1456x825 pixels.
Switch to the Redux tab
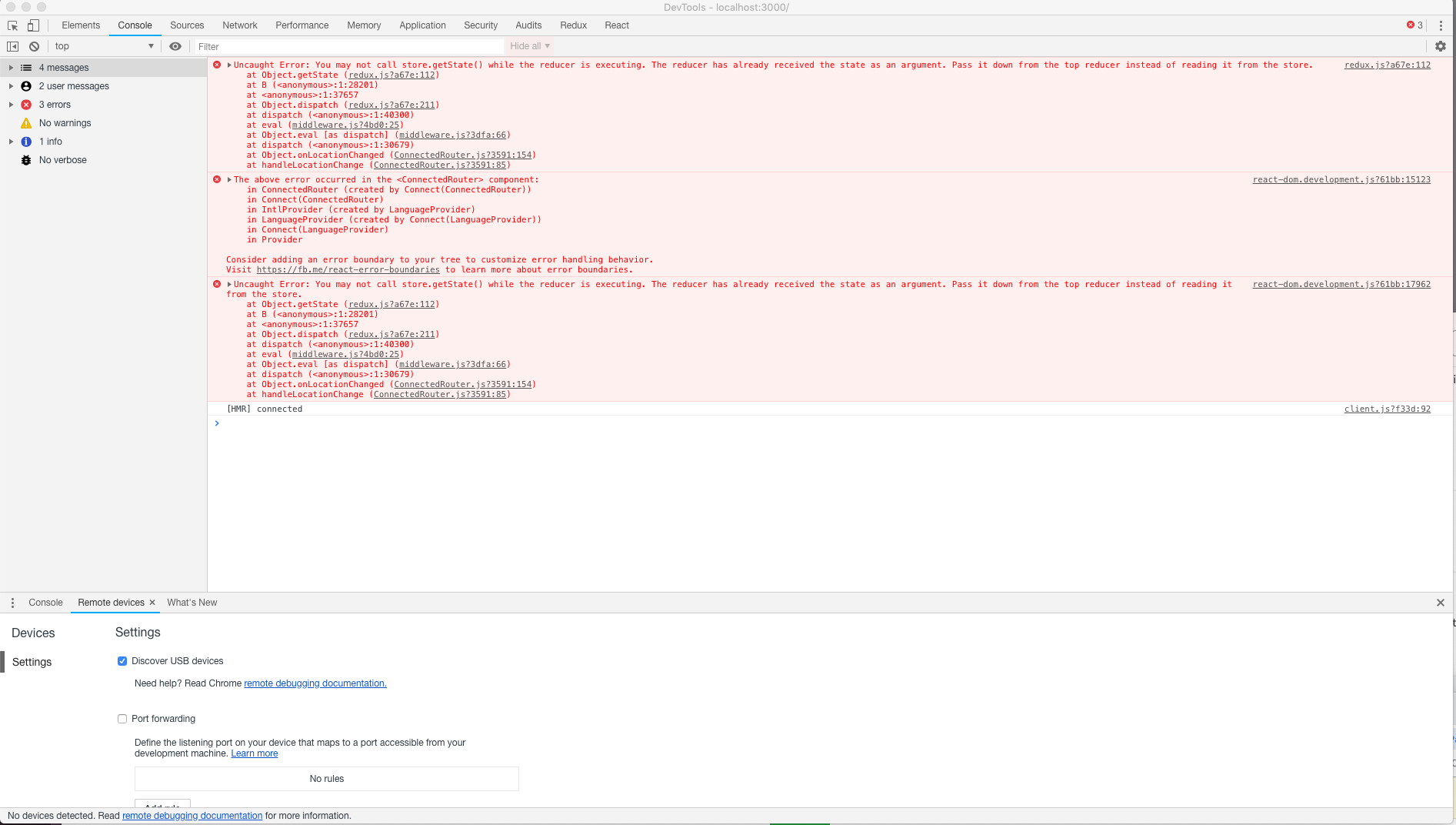click(x=573, y=25)
